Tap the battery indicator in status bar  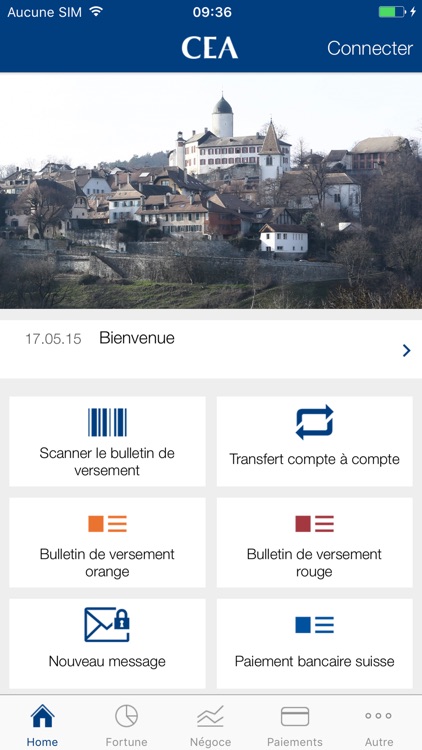(392, 12)
